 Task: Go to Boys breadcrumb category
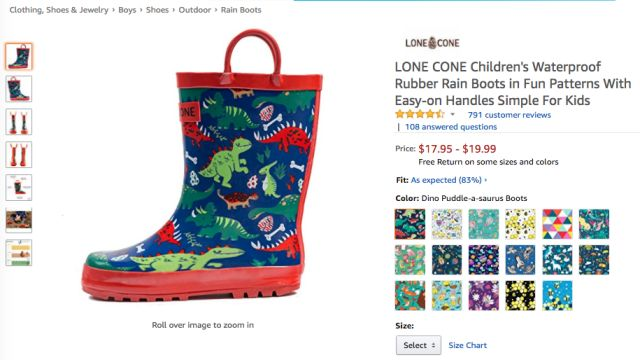tap(127, 10)
